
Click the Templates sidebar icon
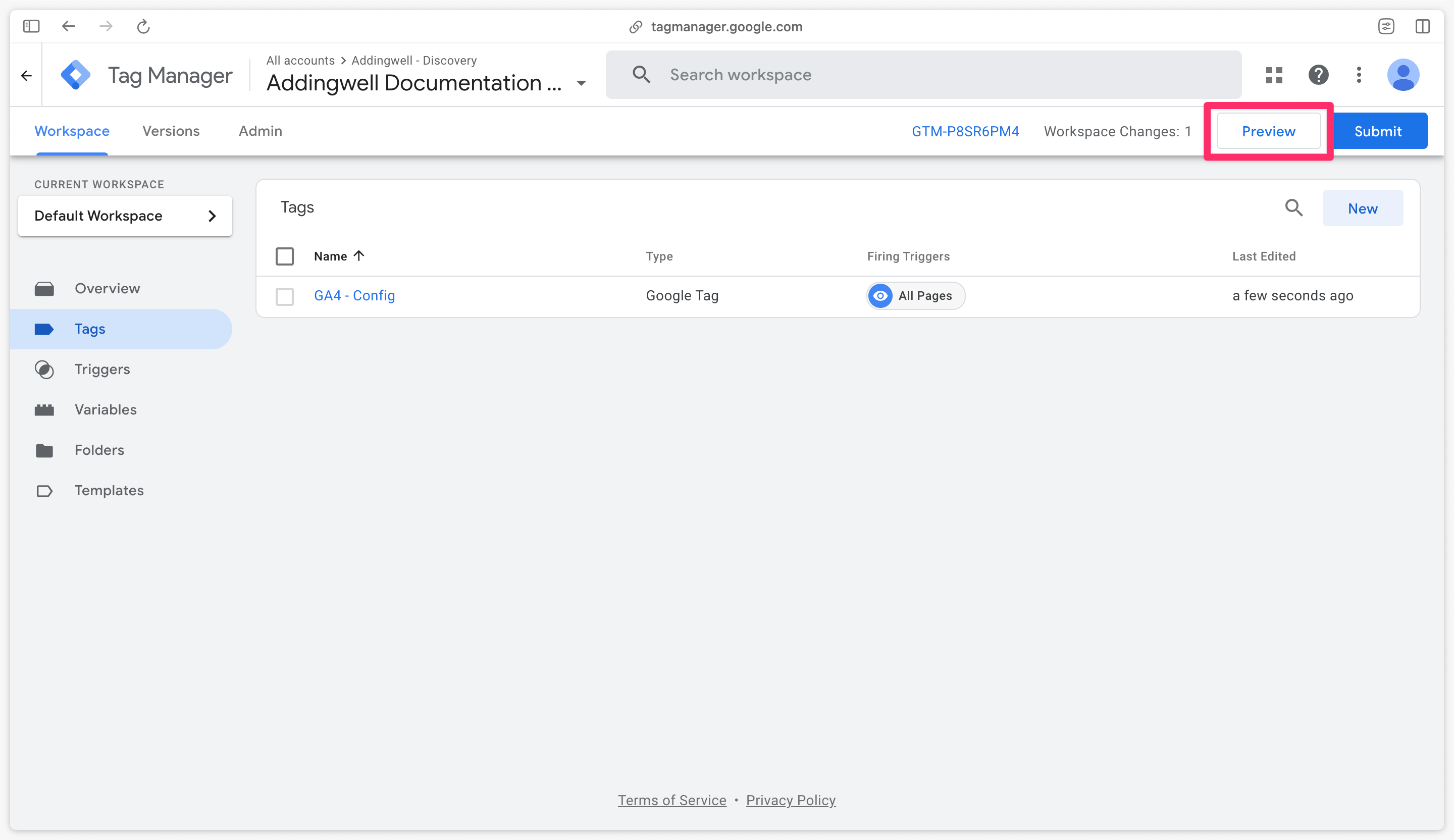[47, 491]
